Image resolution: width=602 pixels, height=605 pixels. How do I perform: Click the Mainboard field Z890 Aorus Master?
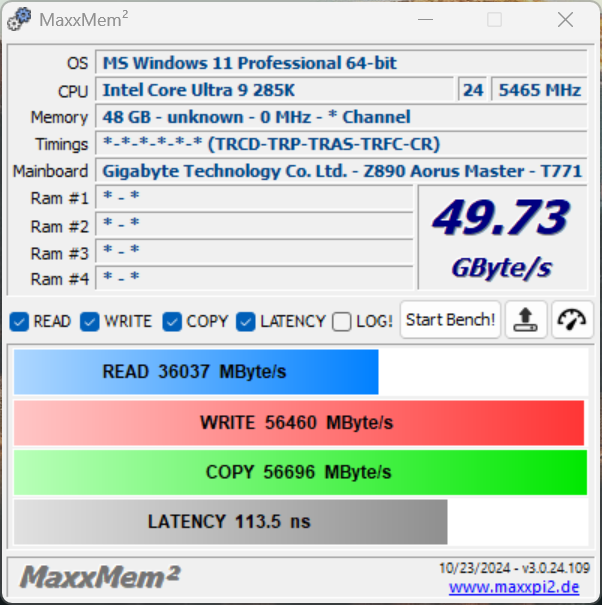(341, 171)
